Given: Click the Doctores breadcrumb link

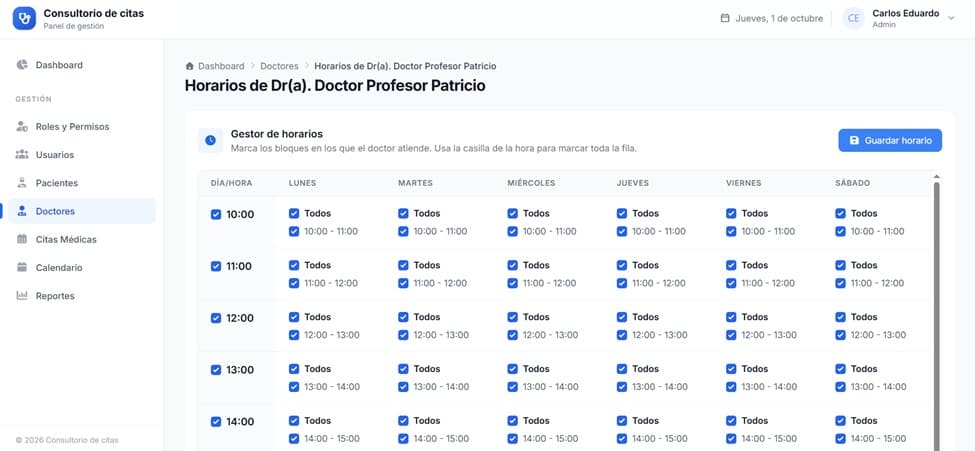Looking at the screenshot, I should (279, 66).
